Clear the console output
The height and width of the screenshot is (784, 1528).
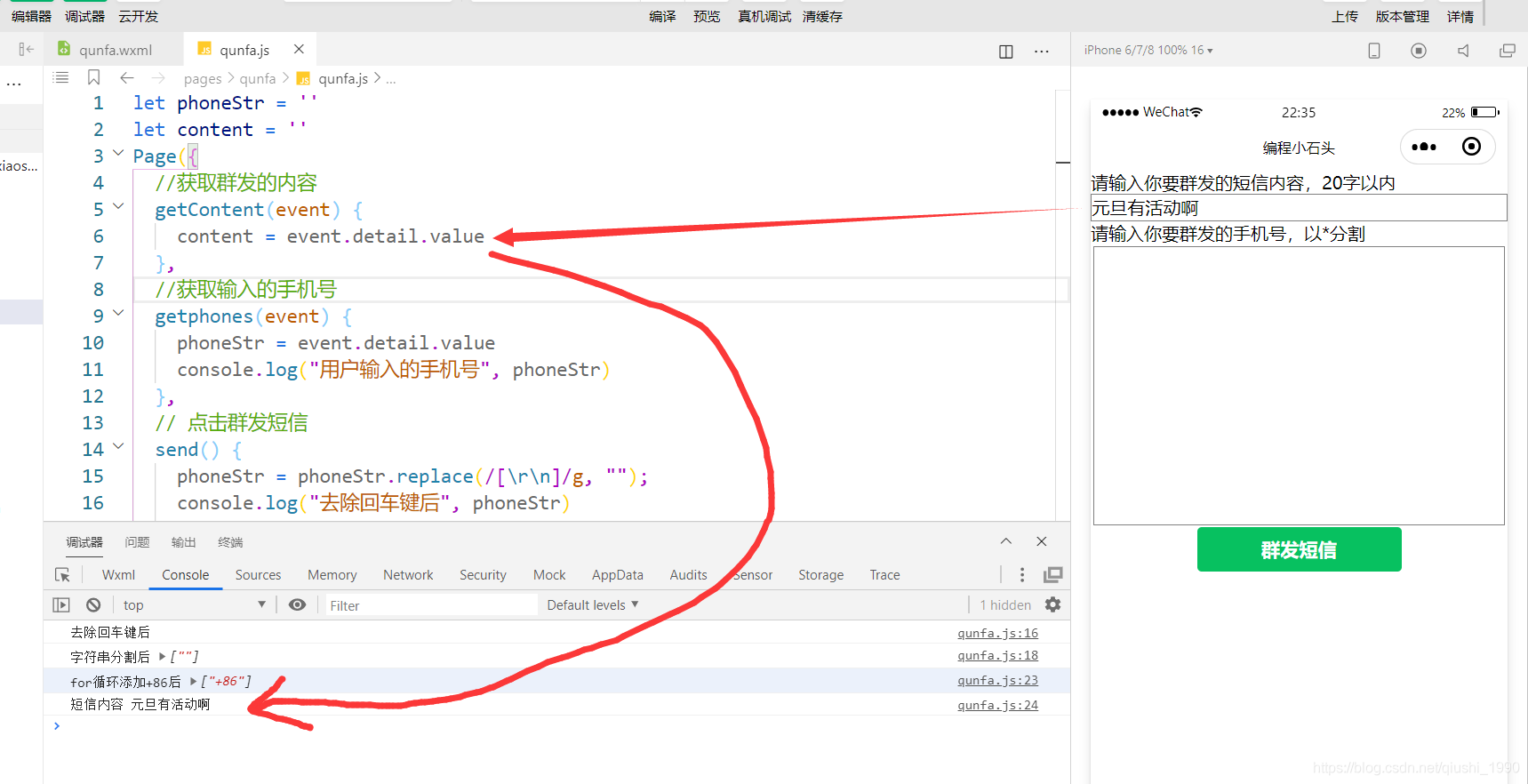[93, 605]
